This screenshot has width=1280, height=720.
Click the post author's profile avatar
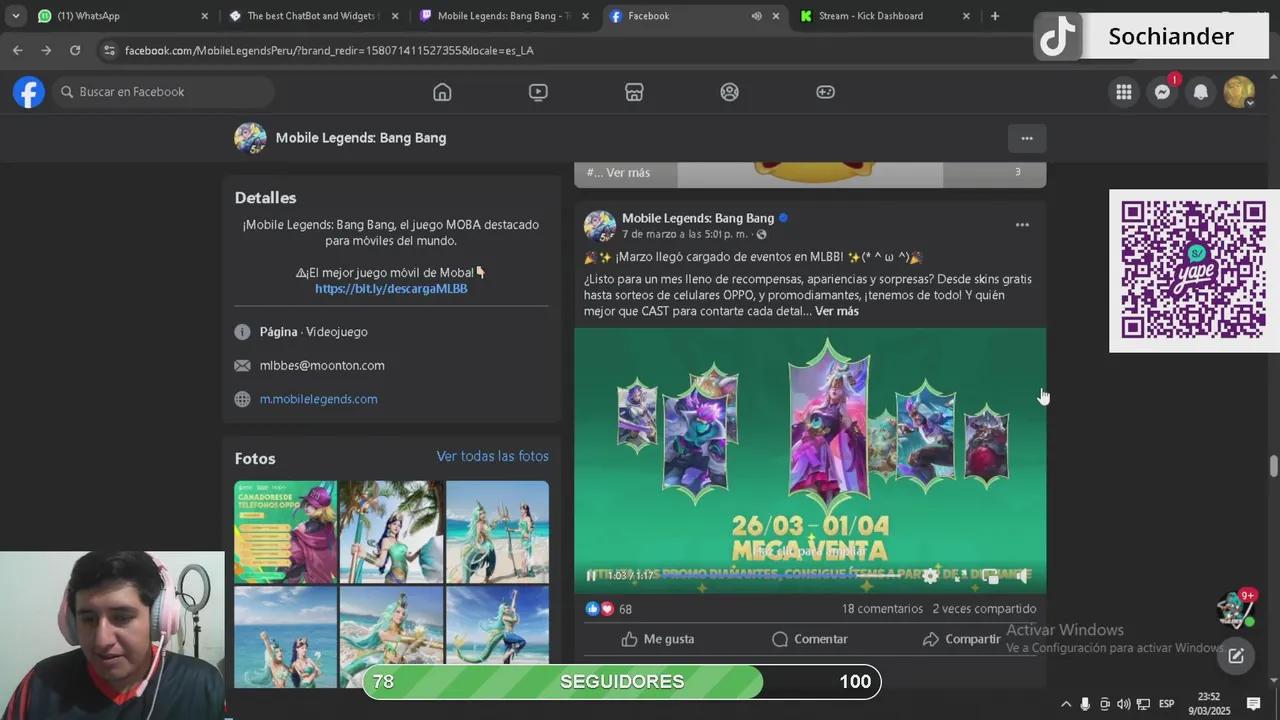tap(600, 226)
